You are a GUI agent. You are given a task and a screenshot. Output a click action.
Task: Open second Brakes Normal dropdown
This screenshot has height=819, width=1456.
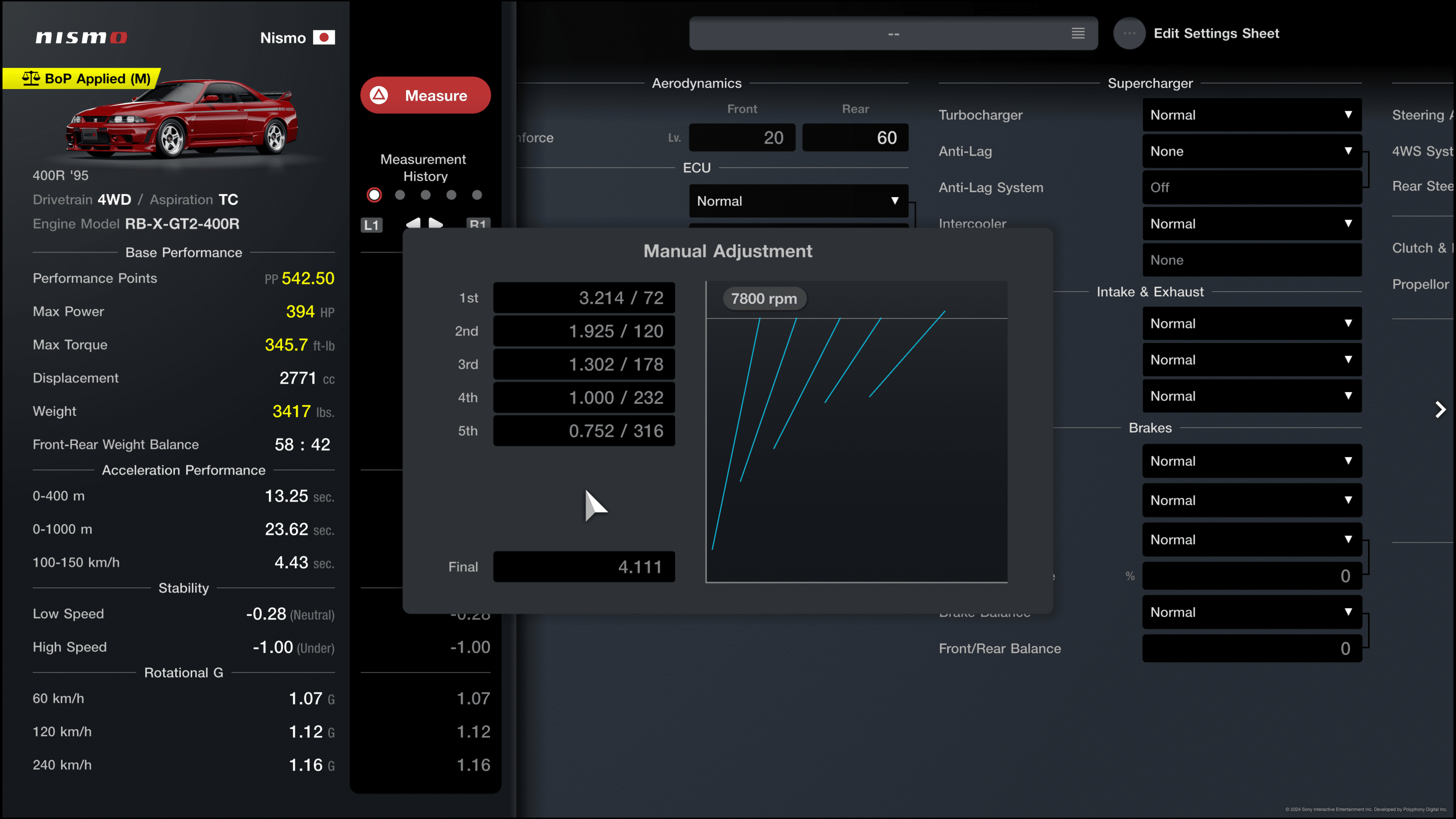[1252, 500]
